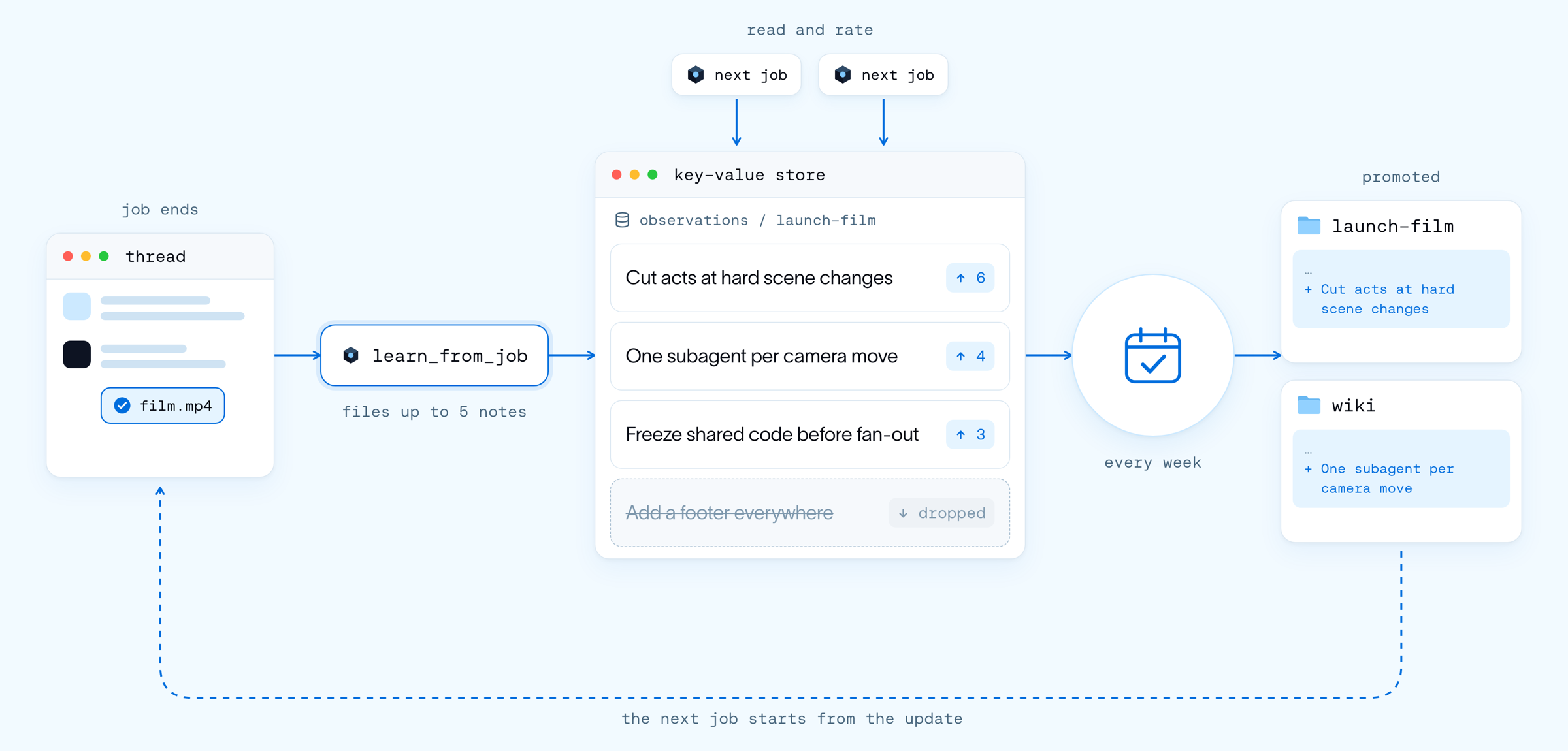The height and width of the screenshot is (751, 1568).
Task: Close the key-value store window via red dot
Action: pos(616,175)
